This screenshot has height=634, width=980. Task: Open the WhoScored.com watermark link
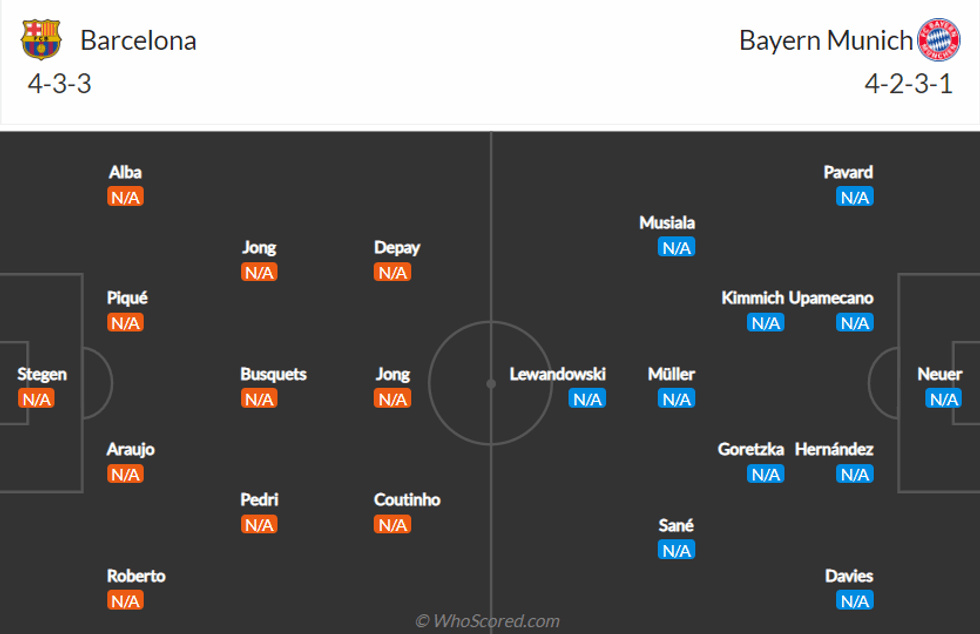click(x=488, y=621)
